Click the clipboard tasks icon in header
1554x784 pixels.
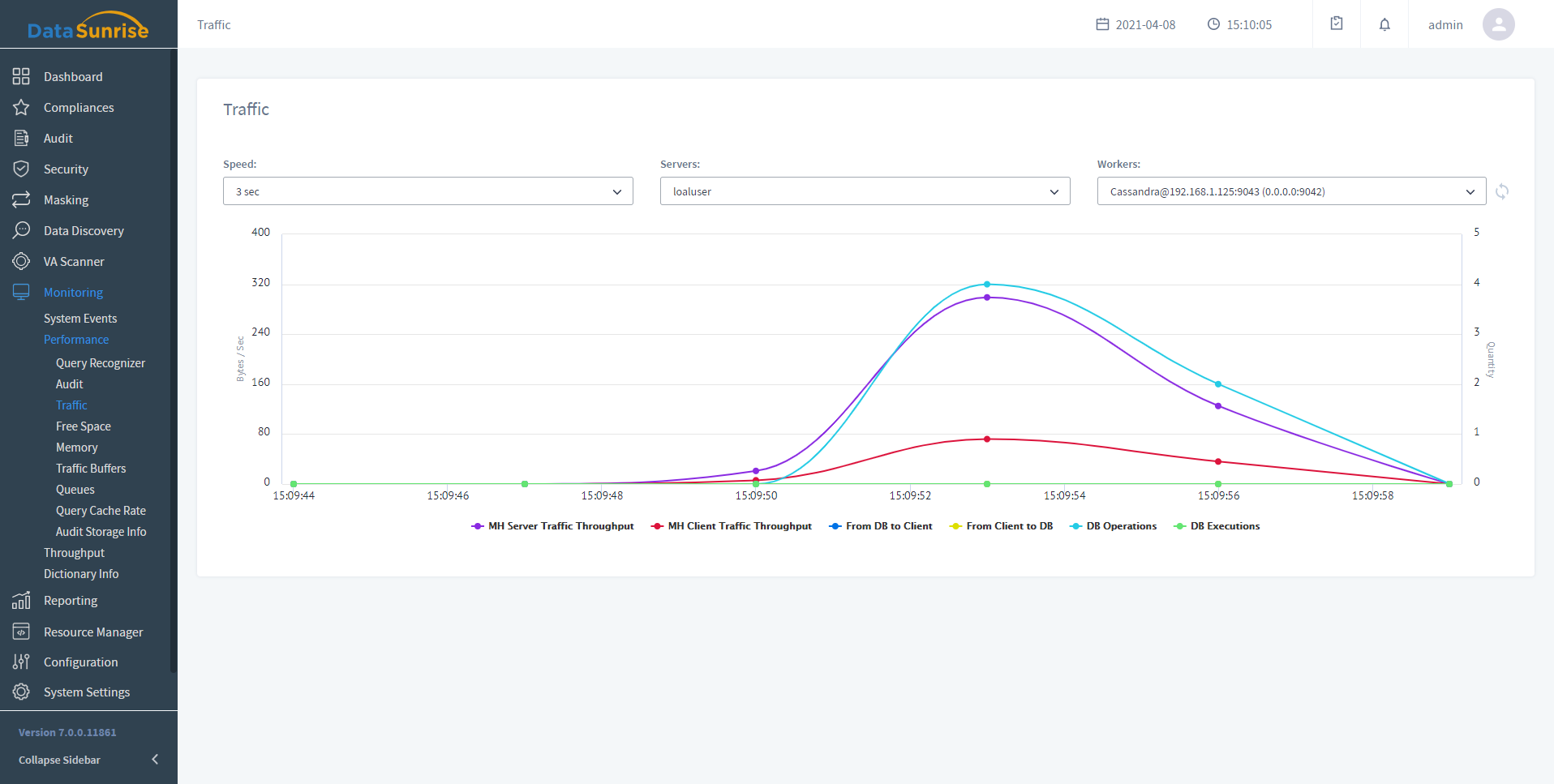pyautogui.click(x=1337, y=24)
